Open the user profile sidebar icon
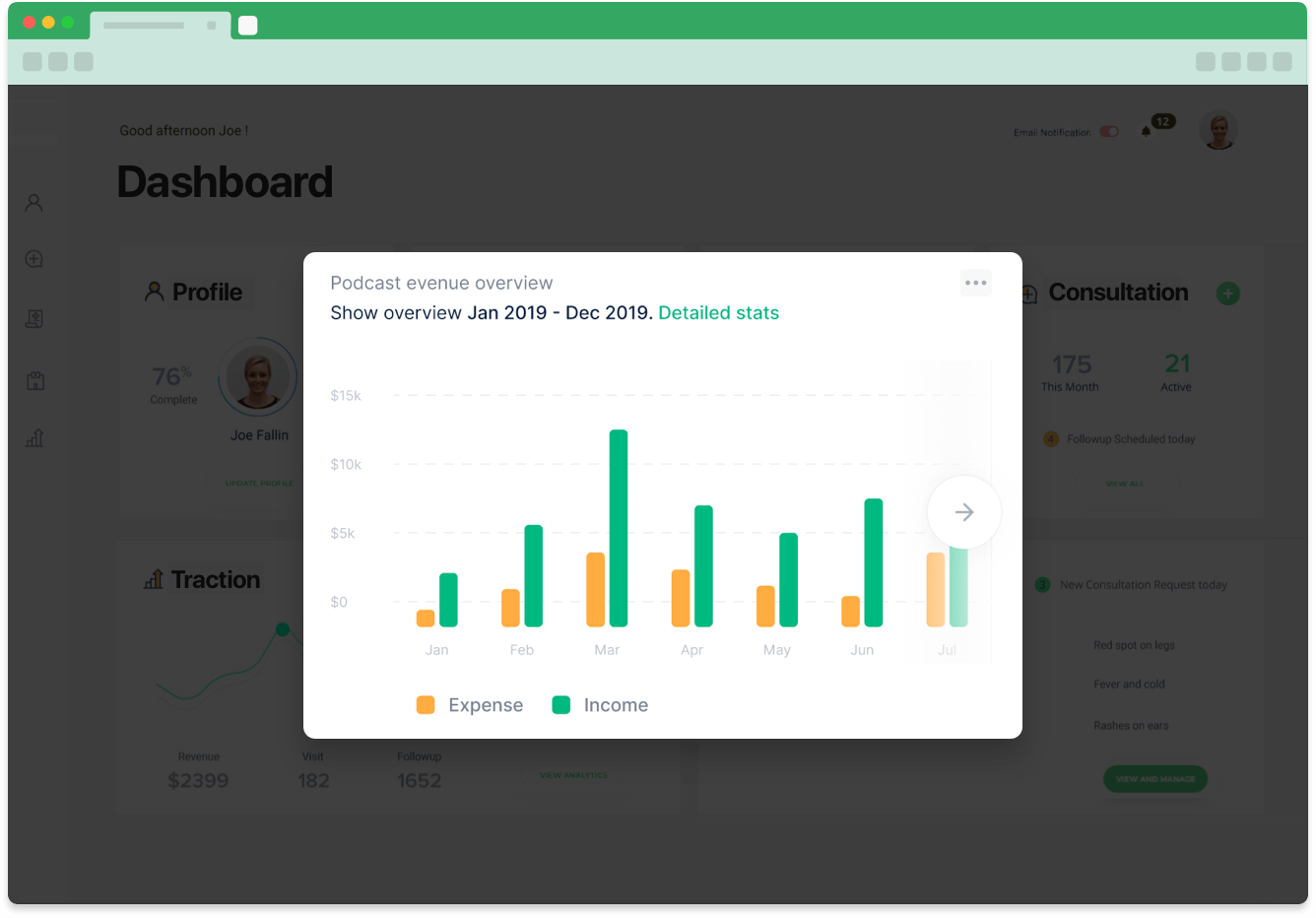 pos(33,203)
